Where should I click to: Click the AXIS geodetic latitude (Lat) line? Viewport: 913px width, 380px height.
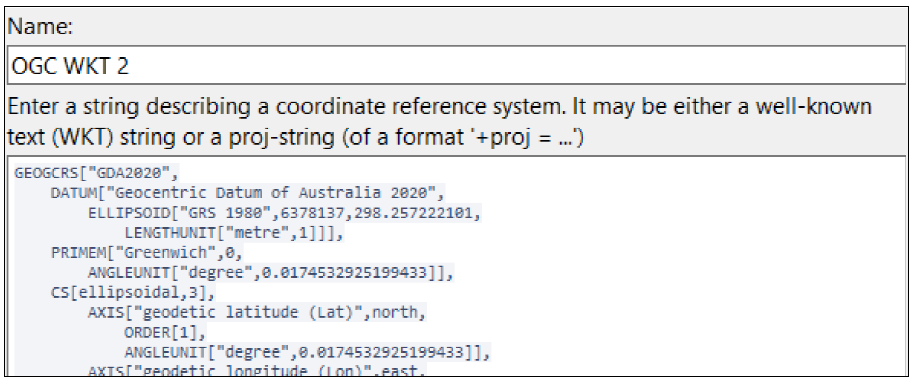[257, 313]
